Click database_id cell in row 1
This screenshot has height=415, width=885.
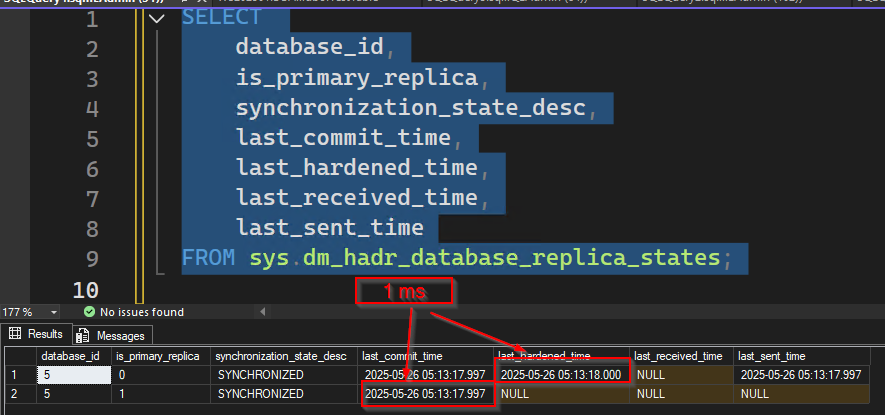pyautogui.click(x=74, y=375)
